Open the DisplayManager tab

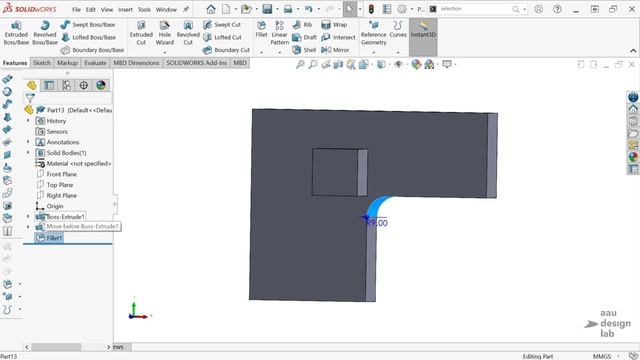tap(101, 85)
